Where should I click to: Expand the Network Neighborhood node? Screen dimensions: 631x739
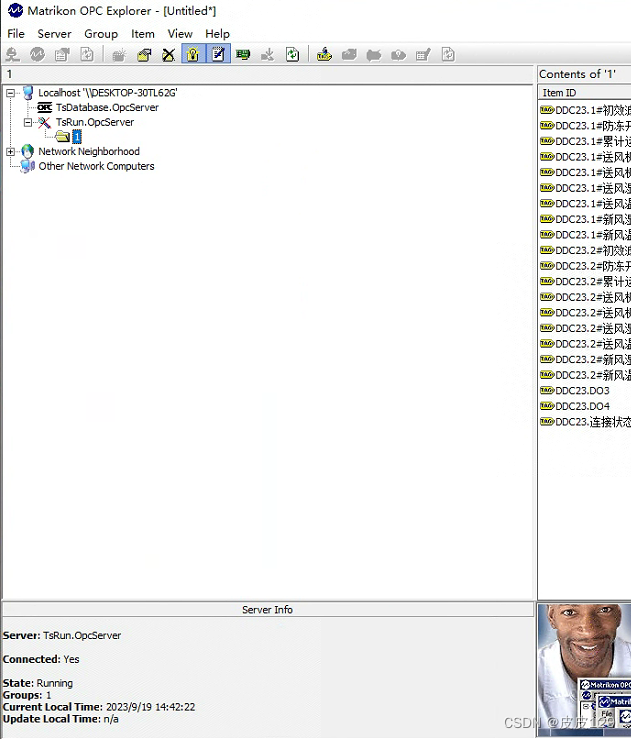(10, 151)
